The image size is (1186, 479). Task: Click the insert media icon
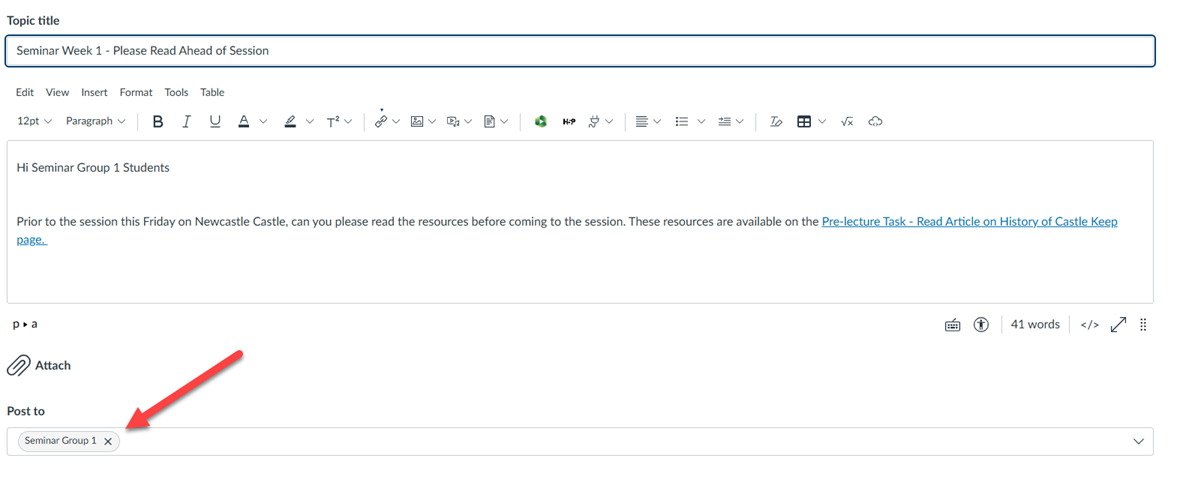(453, 121)
